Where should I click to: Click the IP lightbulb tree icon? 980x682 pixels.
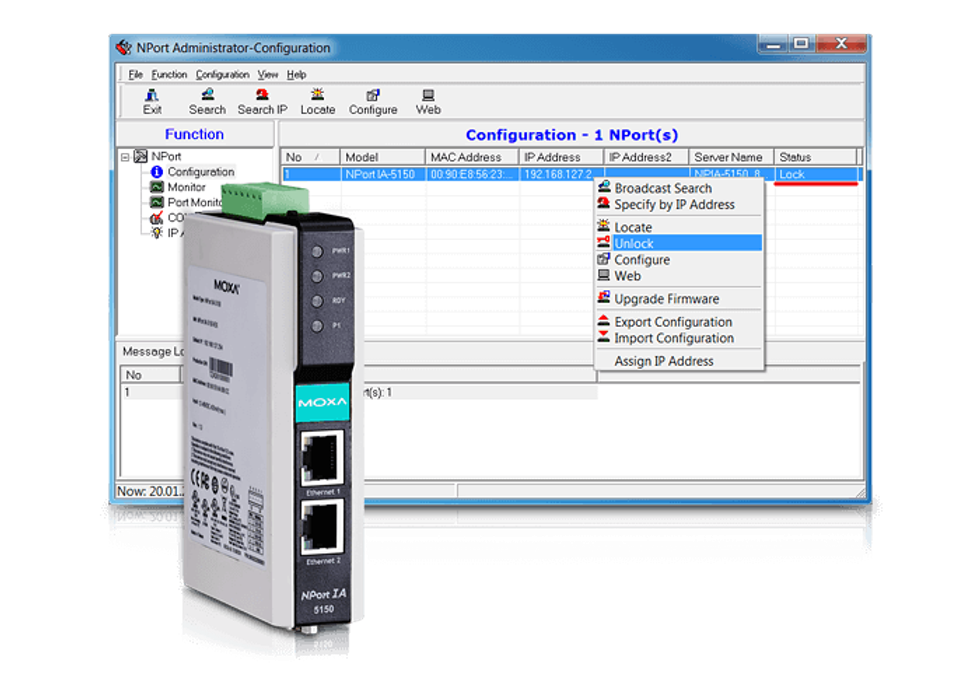pyautogui.click(x=157, y=233)
